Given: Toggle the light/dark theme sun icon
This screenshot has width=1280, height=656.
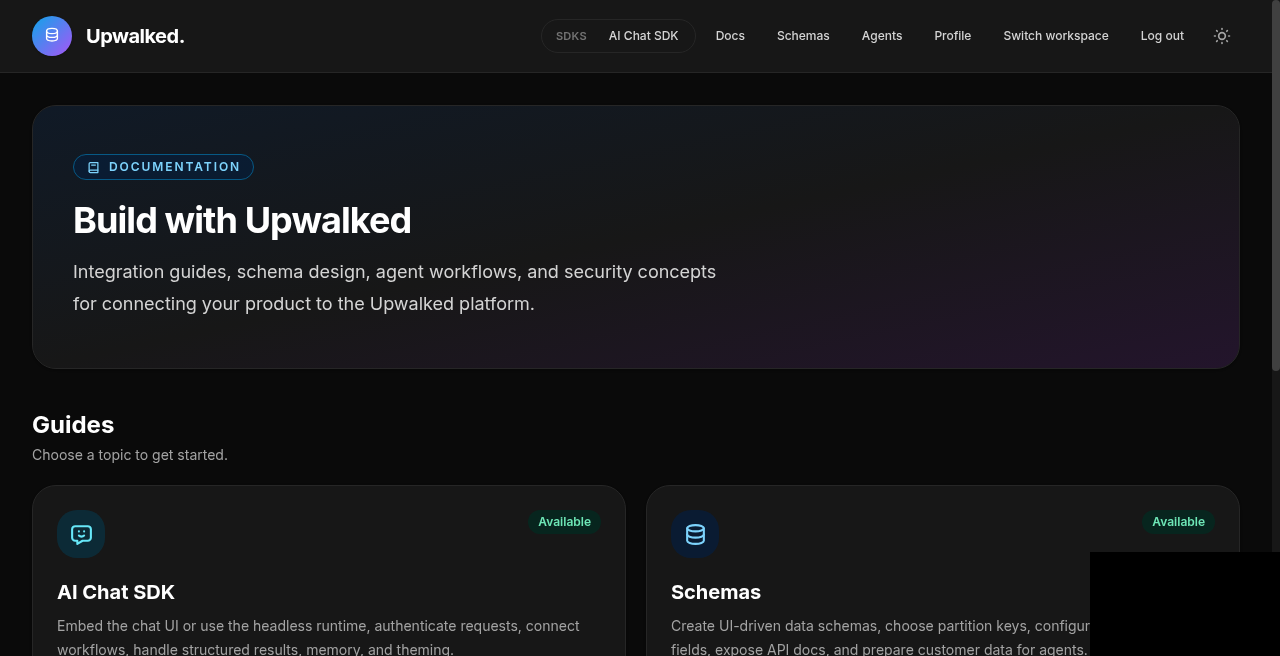Looking at the screenshot, I should click(x=1222, y=36).
